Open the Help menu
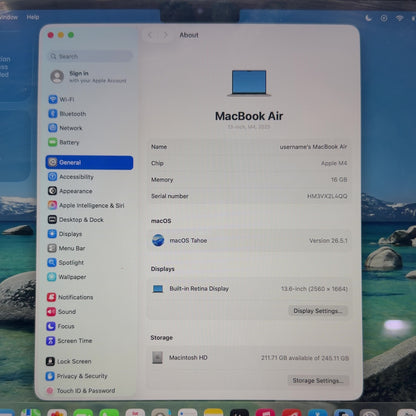 33,17
